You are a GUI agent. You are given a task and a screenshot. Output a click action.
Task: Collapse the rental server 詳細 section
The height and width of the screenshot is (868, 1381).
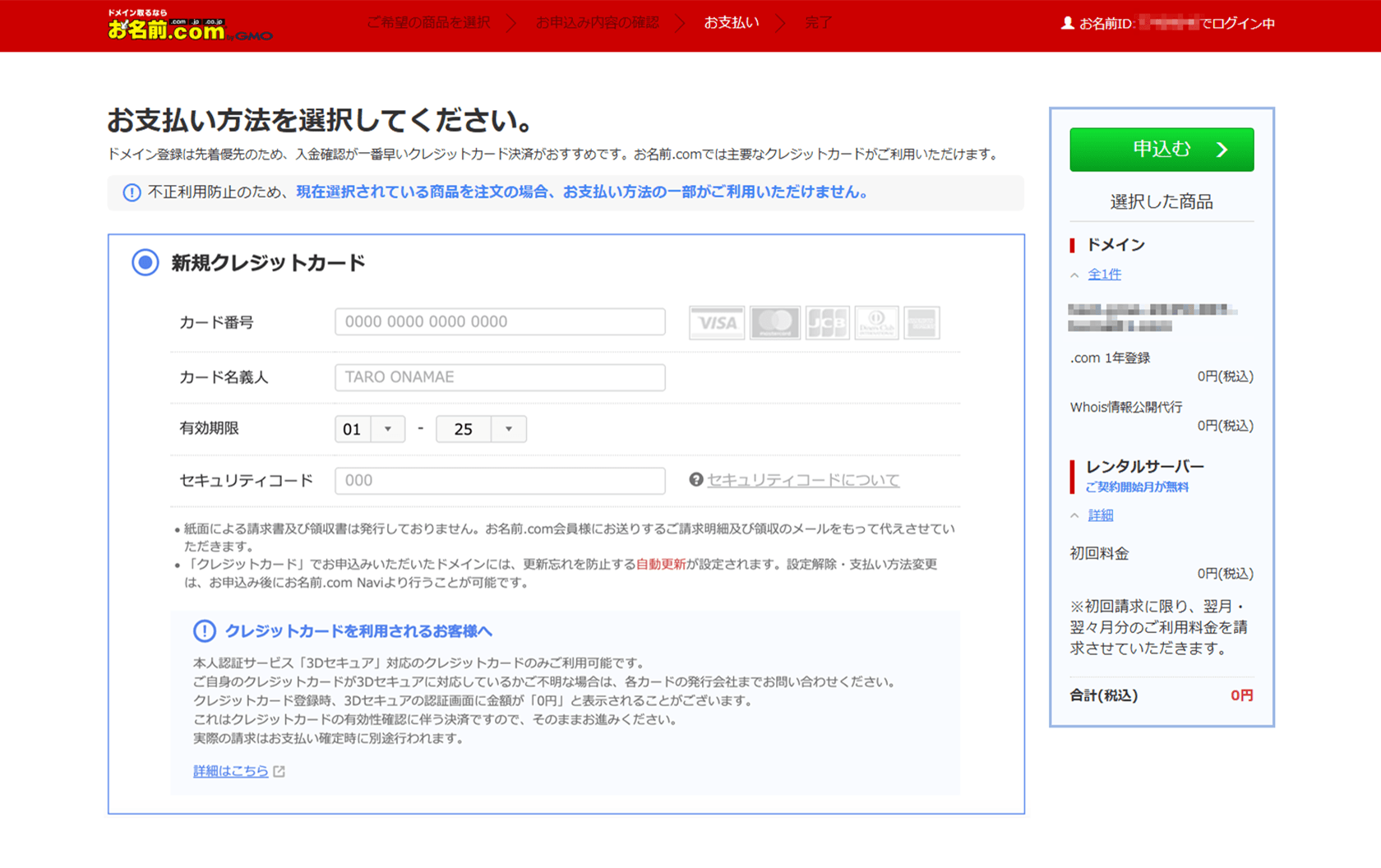coord(1100,515)
